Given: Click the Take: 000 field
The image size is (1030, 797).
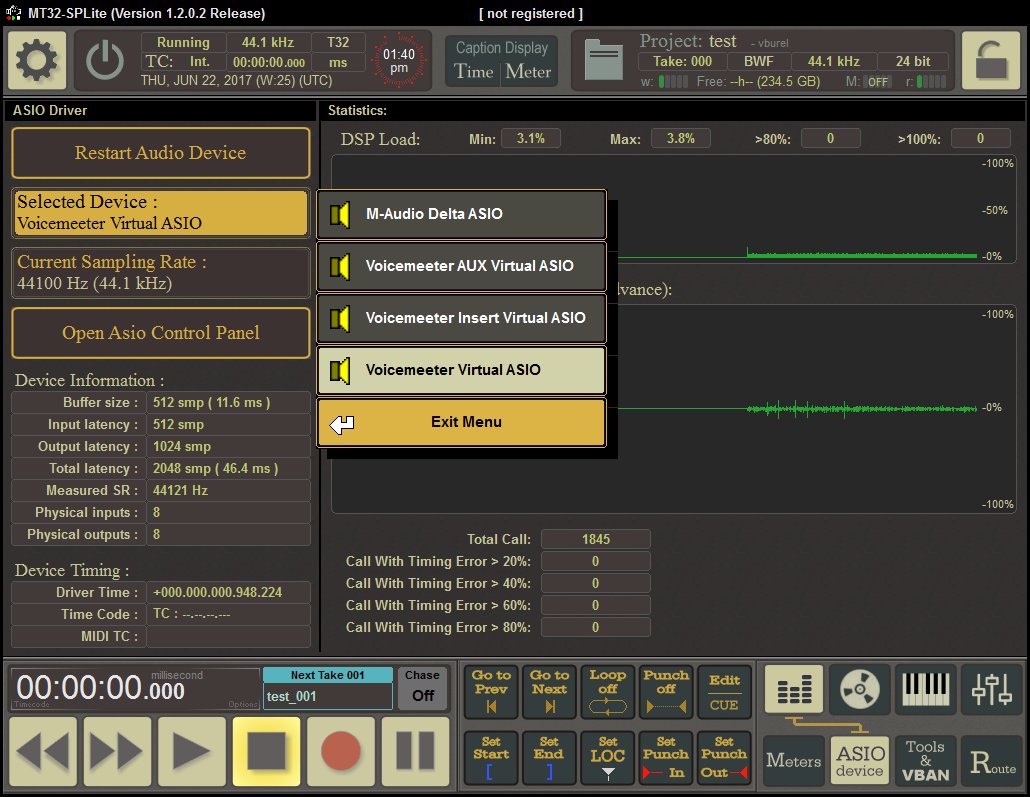Looking at the screenshot, I should click(682, 61).
